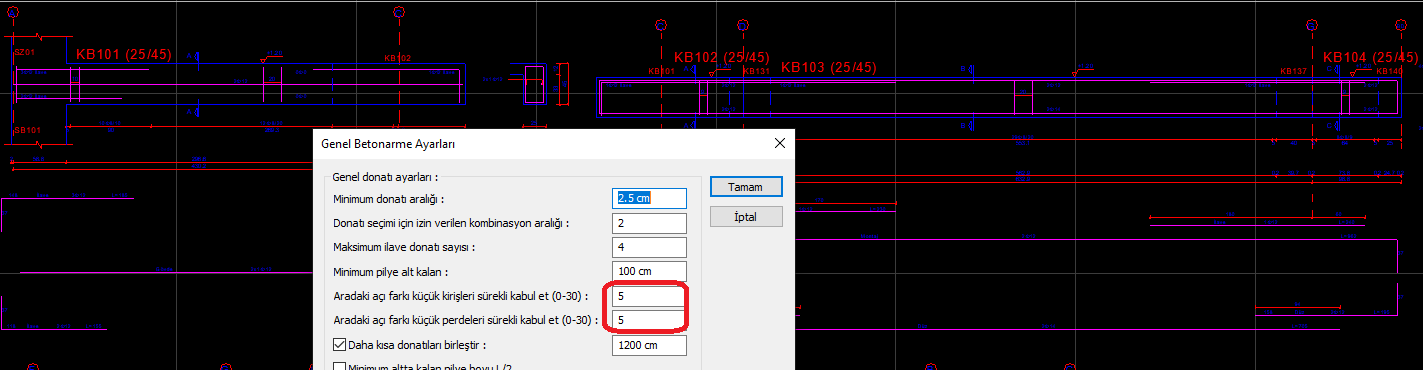Click the perdeleri sürekli kabul et angle field
Screen dimensions: 1423x370
coord(650,320)
